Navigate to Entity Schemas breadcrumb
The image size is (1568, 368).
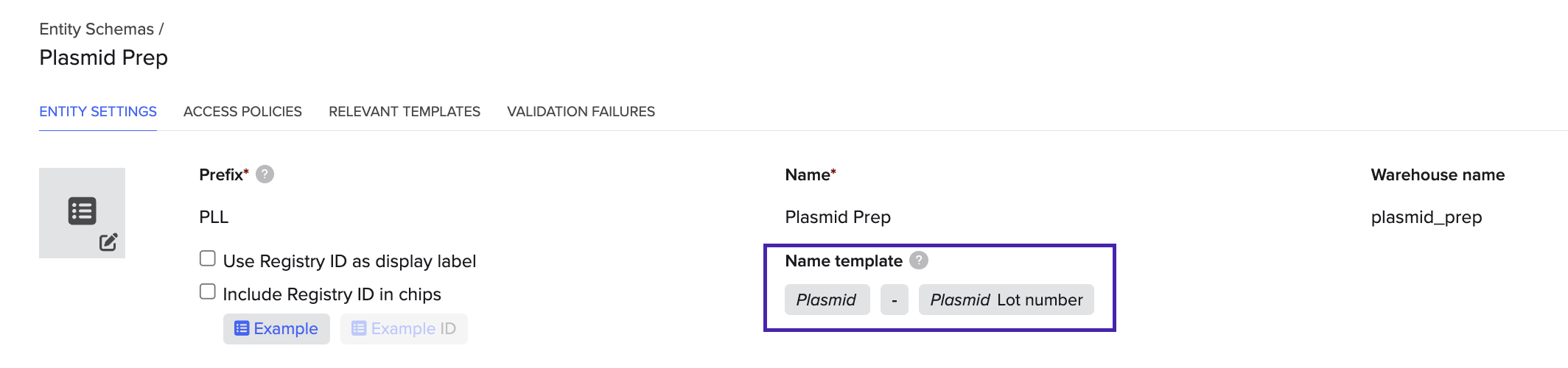[x=97, y=29]
